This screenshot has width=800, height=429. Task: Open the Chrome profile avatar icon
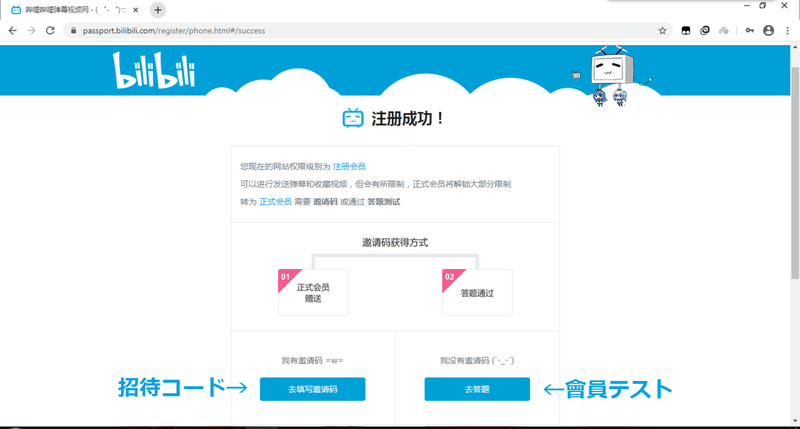[x=768, y=31]
